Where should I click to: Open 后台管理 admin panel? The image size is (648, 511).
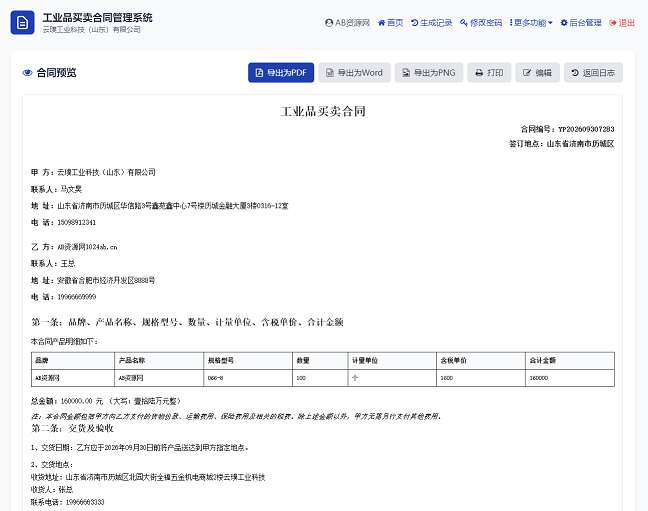click(x=581, y=23)
